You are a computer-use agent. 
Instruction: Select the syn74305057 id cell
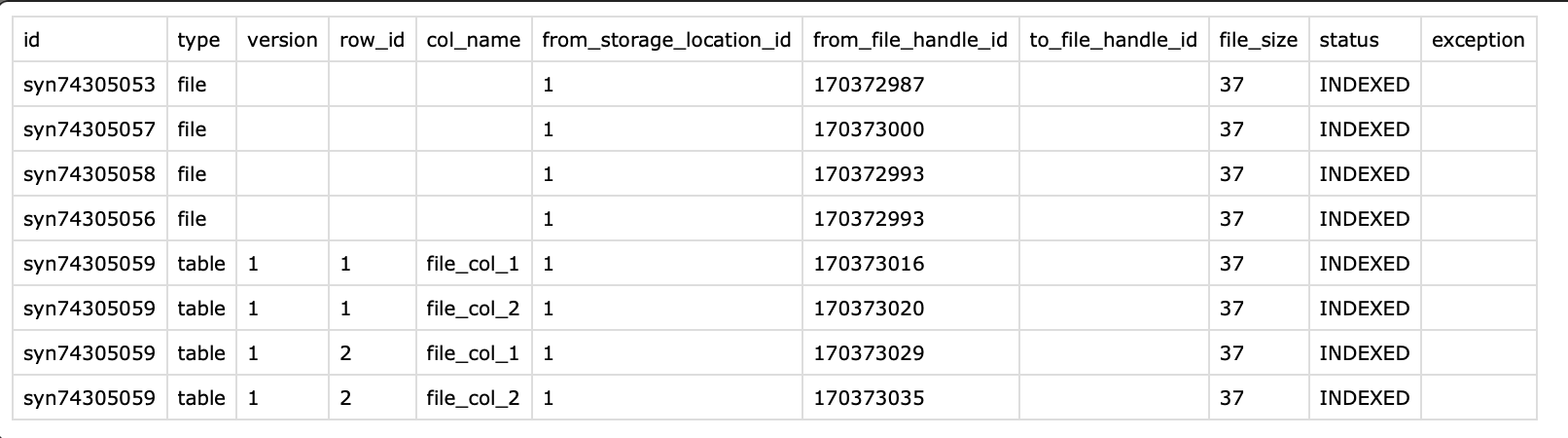(89, 129)
